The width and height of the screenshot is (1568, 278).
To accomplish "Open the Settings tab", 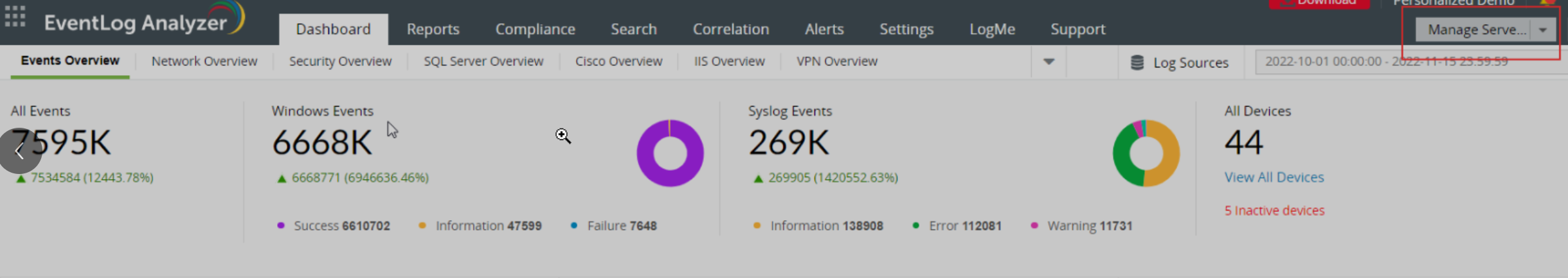I will coord(906,29).
